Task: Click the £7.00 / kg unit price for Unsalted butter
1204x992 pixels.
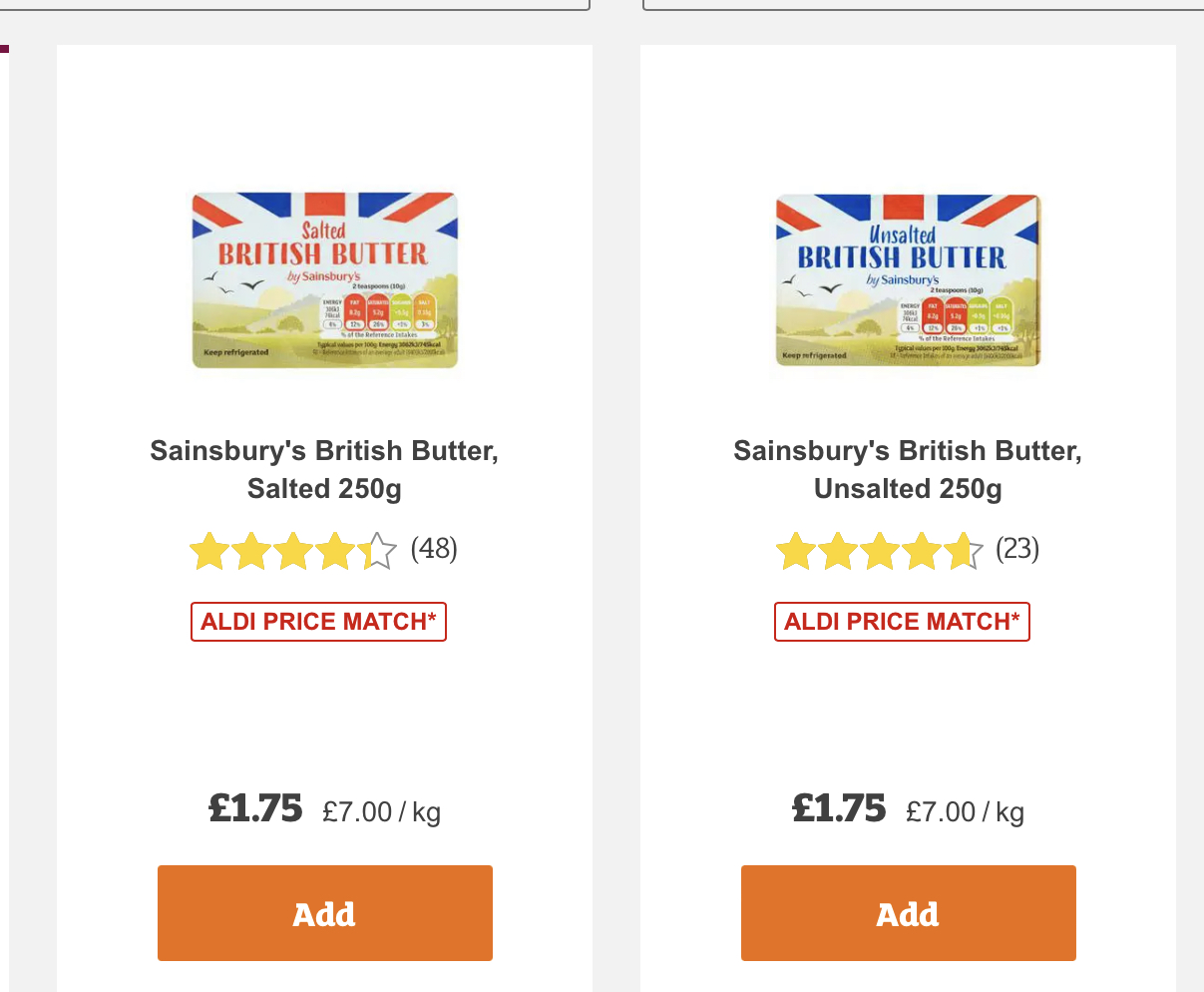Action: tap(965, 812)
